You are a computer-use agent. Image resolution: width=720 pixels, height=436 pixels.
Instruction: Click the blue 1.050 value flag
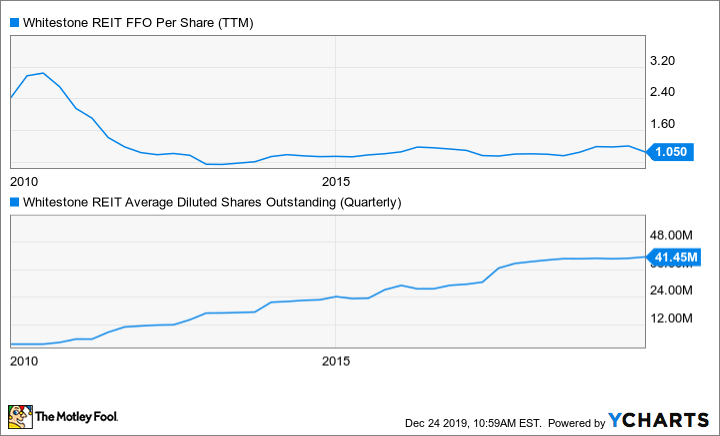677,152
